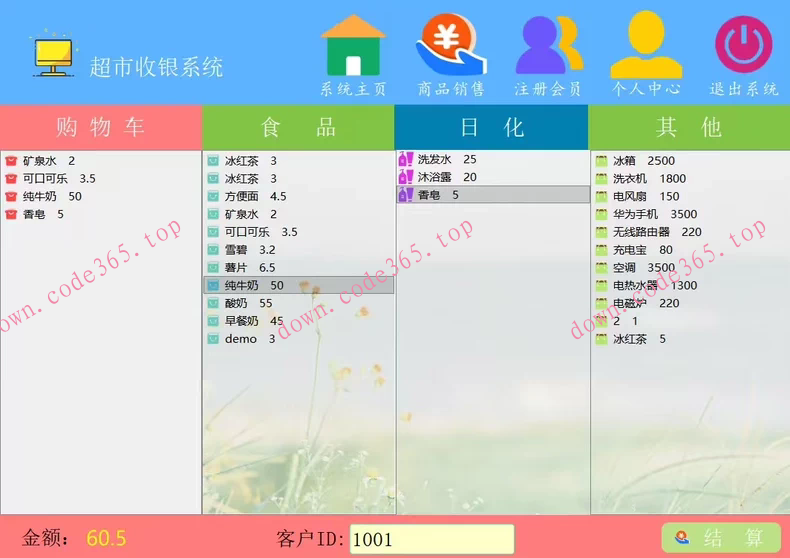Image resolution: width=790 pixels, height=558 pixels.
Task: Select 空调 3500 in the 其他 list
Action: tap(690, 268)
